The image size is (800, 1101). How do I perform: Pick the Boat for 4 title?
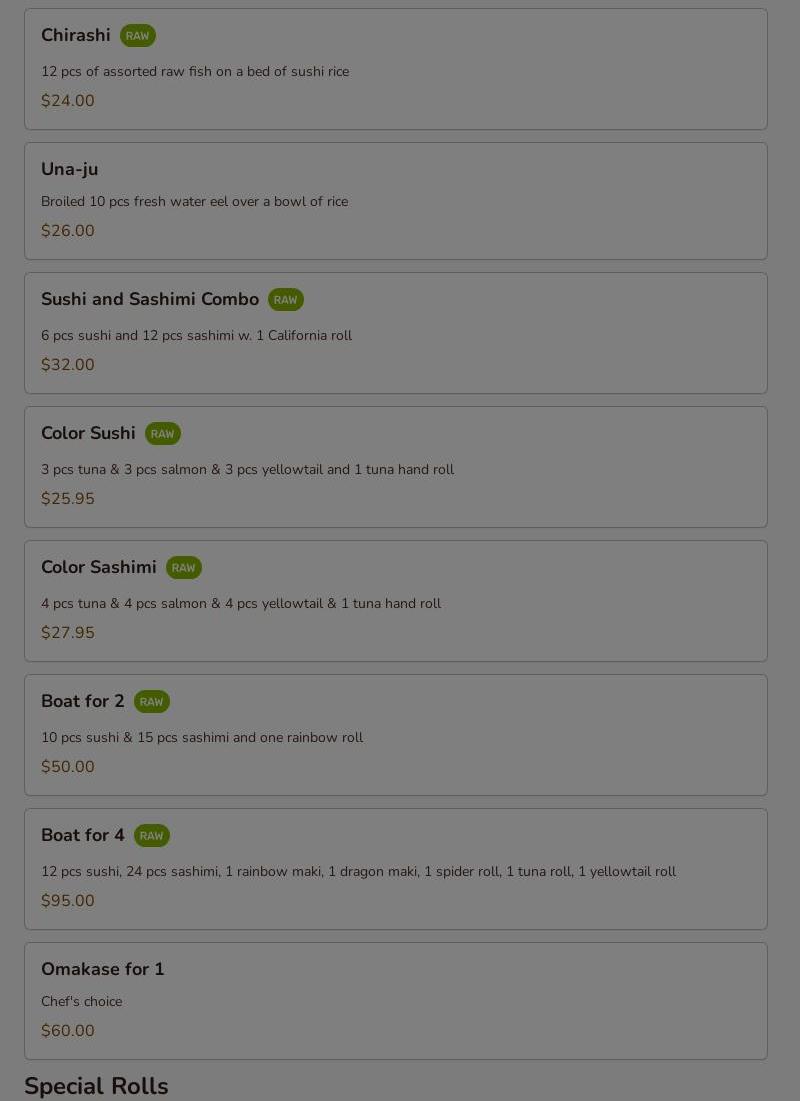click(83, 835)
